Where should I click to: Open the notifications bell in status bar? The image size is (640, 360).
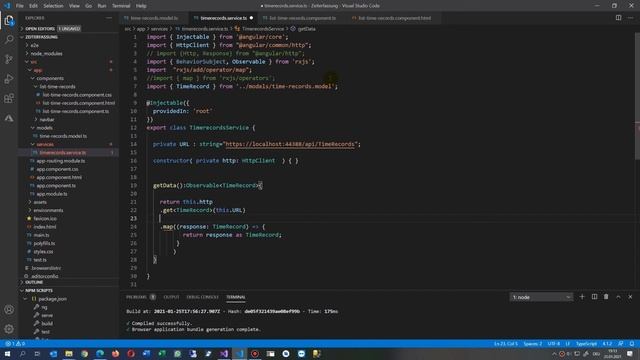point(632,344)
